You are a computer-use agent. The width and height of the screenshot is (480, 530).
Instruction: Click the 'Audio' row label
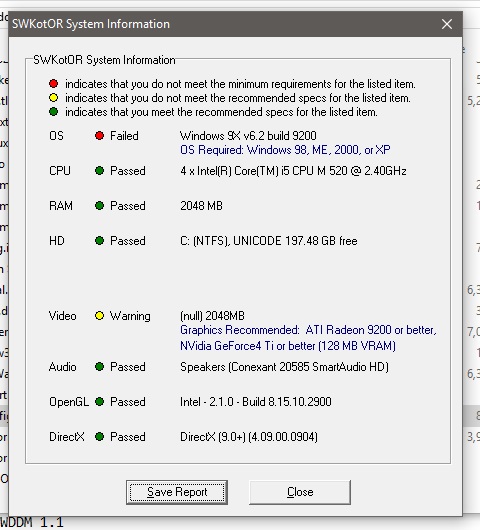coord(63,367)
